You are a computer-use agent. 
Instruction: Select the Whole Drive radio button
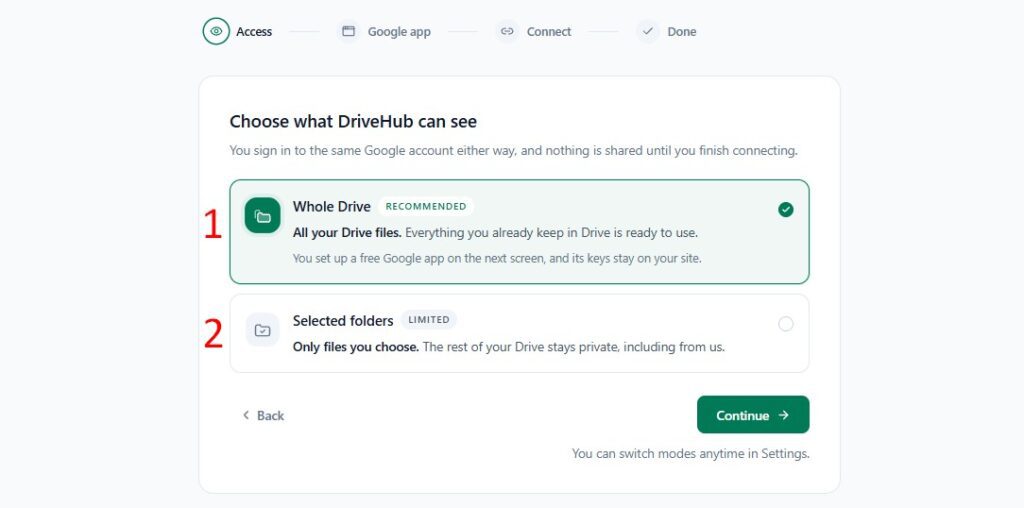point(786,210)
